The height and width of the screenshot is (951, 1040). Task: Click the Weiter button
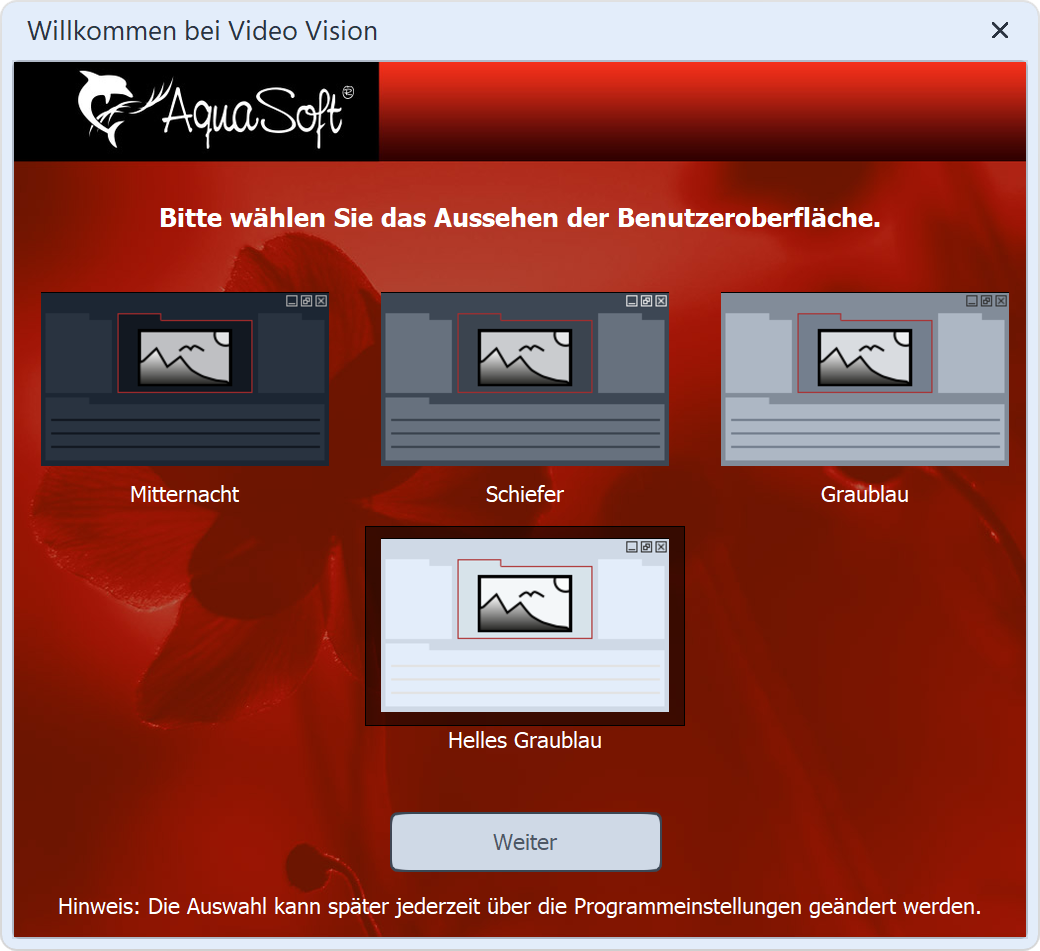(x=525, y=841)
